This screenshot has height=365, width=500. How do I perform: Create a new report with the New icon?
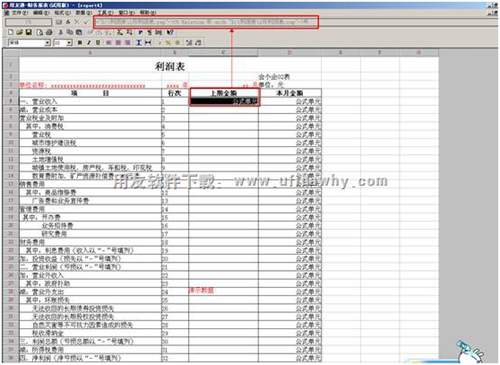(10, 32)
